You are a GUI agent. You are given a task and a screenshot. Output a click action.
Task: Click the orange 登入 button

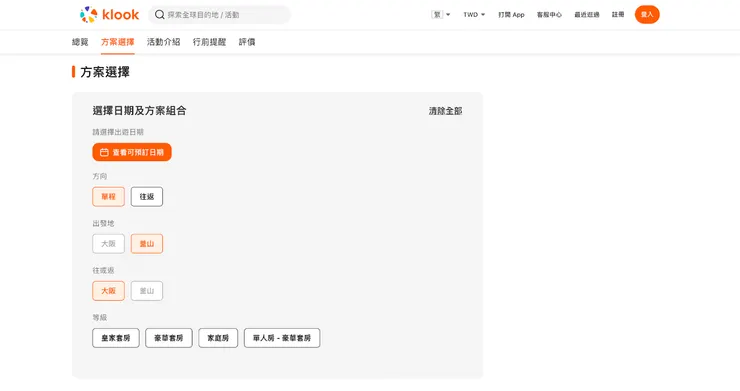647,15
